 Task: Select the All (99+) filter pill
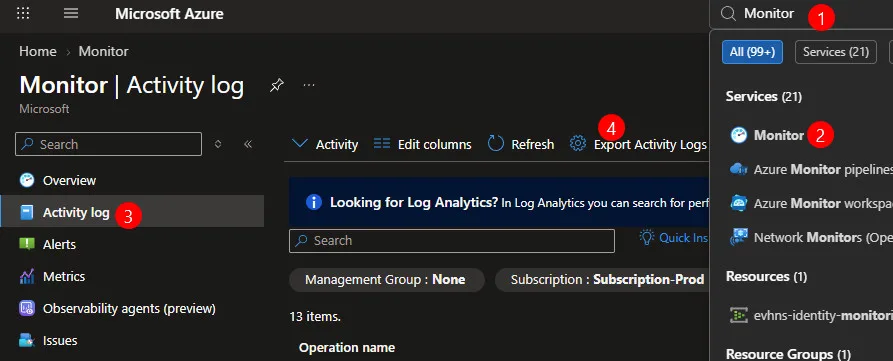(752, 52)
